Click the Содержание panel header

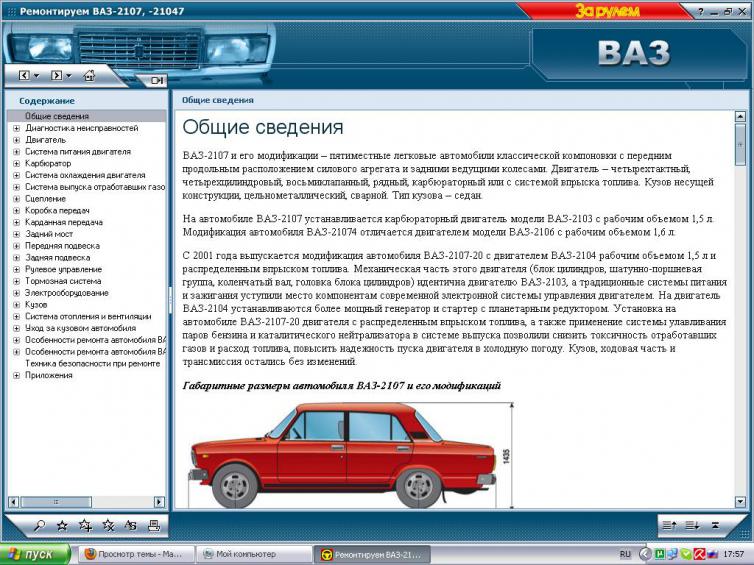point(47,100)
